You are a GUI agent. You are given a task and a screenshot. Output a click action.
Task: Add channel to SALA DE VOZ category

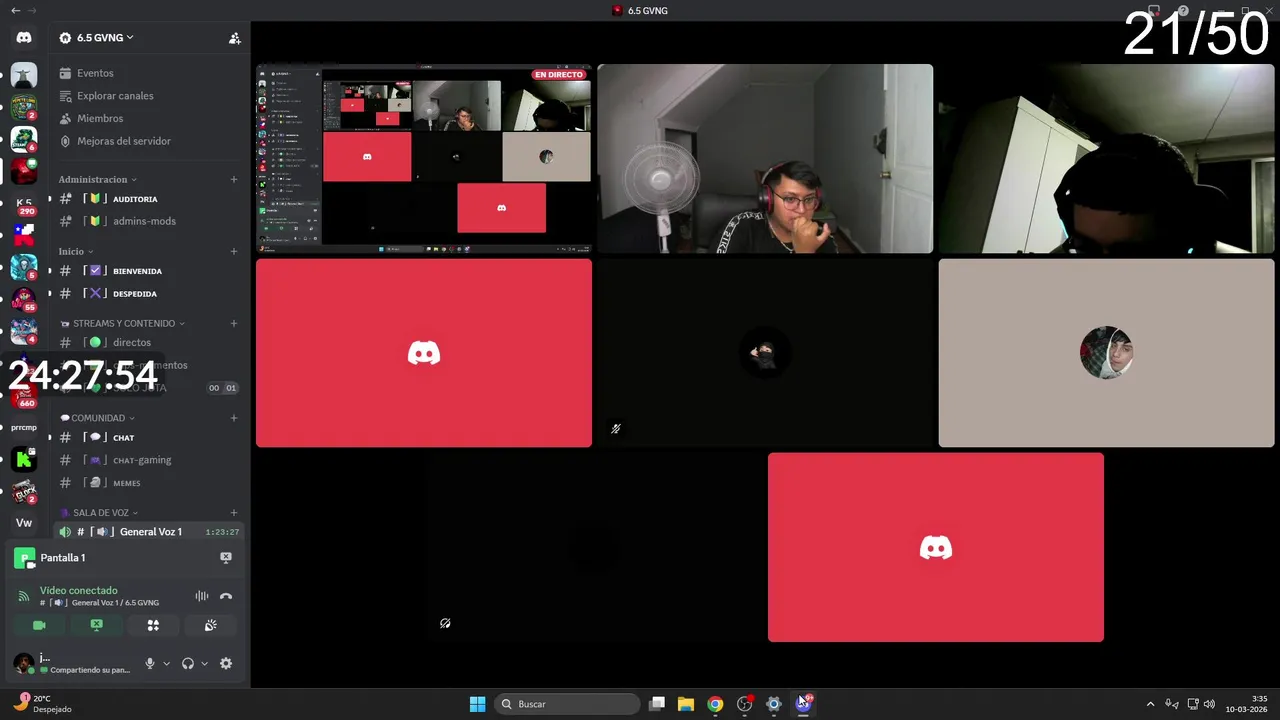234,513
